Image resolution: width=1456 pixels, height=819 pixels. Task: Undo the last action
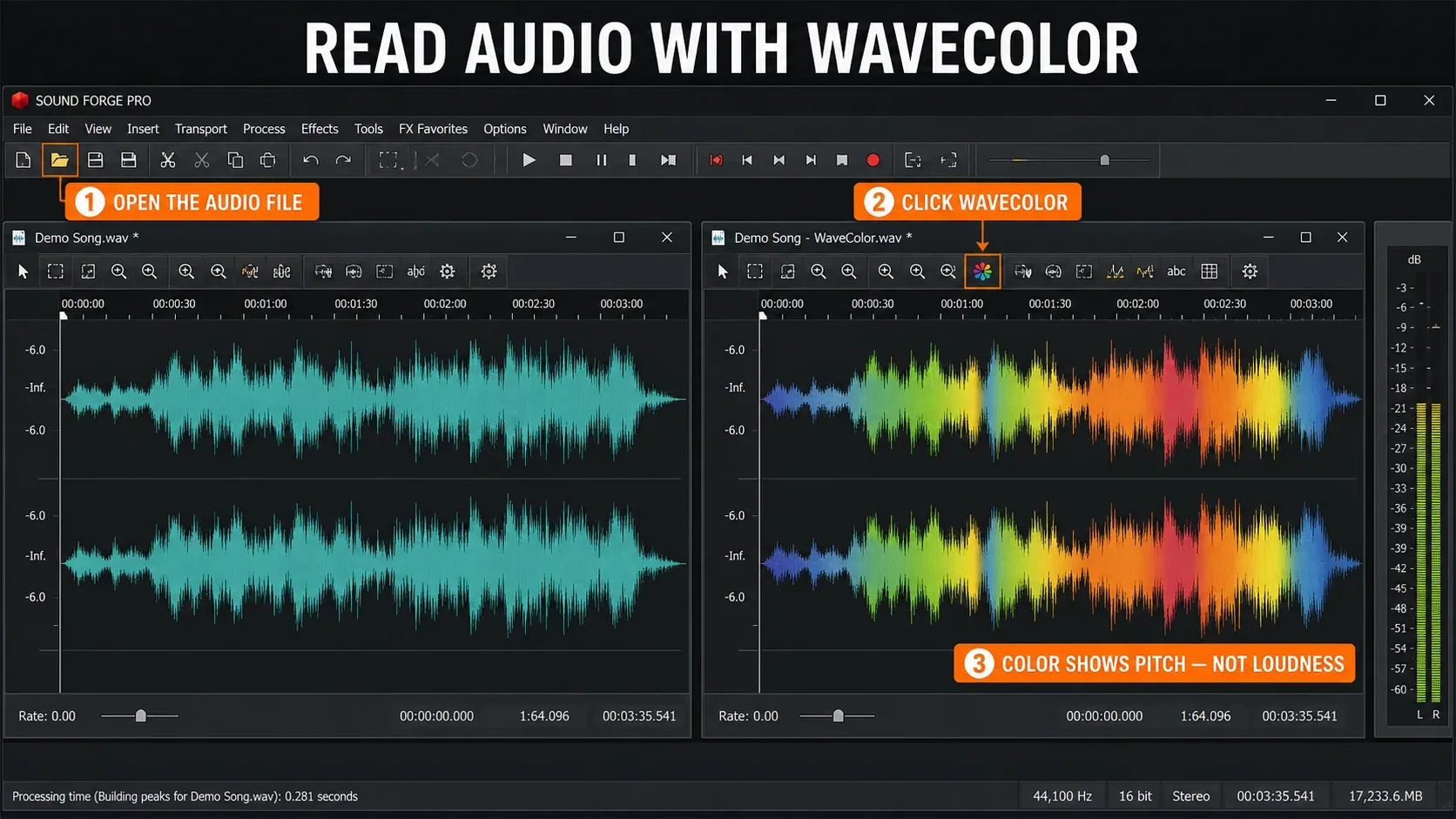(311, 160)
